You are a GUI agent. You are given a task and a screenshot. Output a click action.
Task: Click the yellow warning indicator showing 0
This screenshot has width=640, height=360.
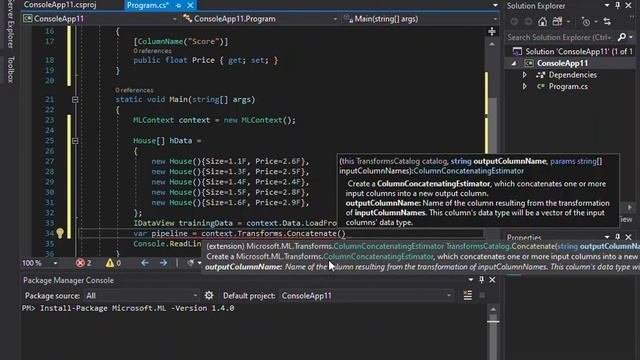tap(113, 263)
